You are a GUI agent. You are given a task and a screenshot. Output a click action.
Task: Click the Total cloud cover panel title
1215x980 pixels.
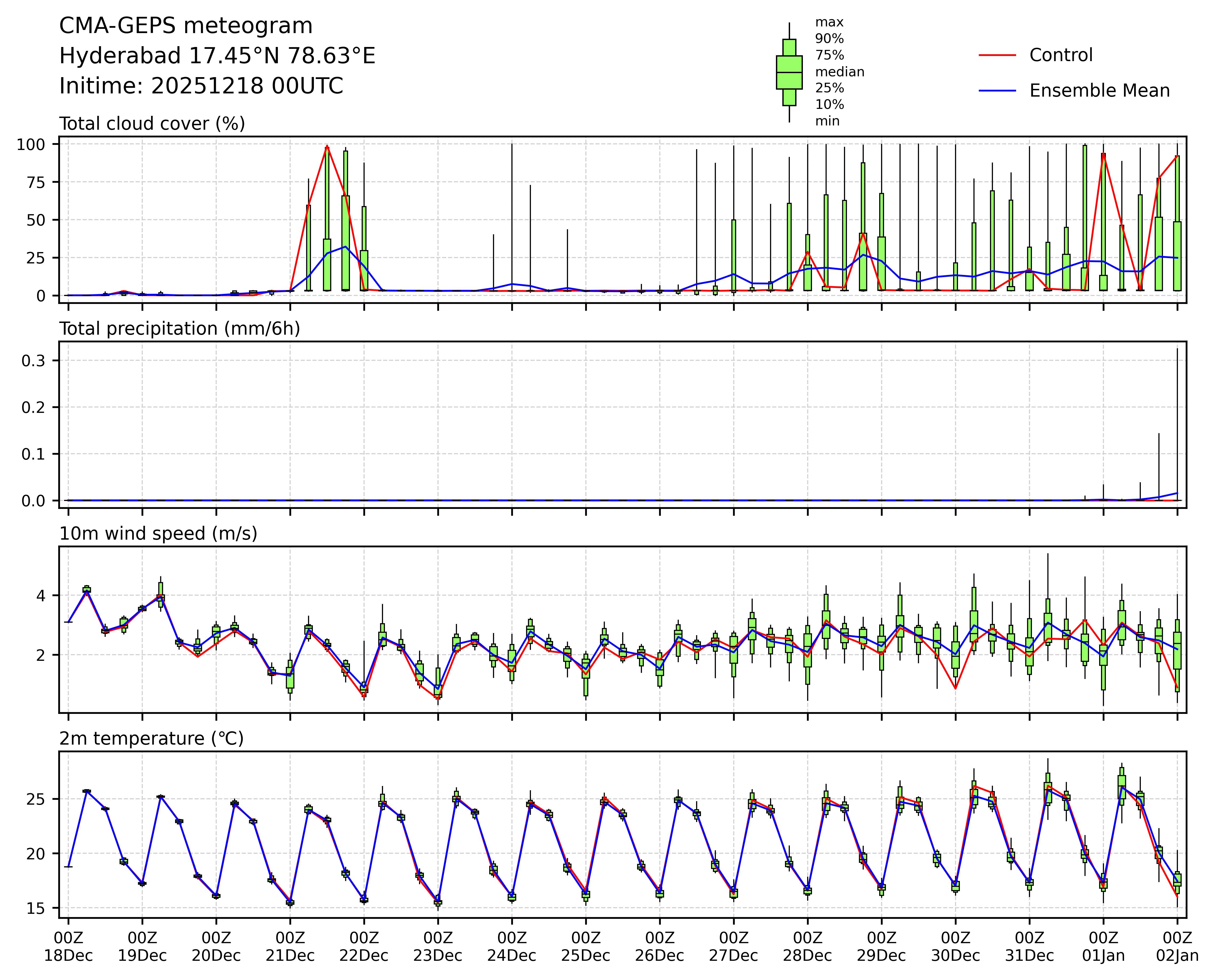(152, 124)
